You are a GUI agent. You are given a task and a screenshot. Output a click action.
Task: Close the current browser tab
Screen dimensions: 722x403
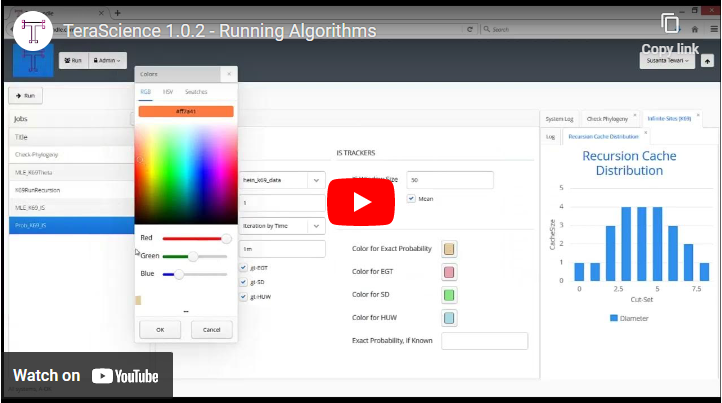click(101, 13)
